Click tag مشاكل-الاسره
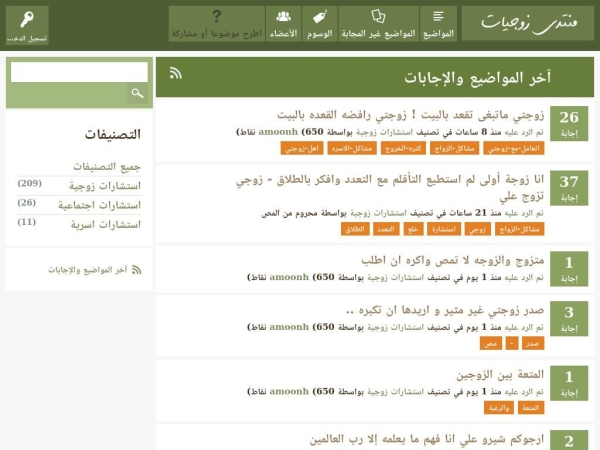 (352, 148)
